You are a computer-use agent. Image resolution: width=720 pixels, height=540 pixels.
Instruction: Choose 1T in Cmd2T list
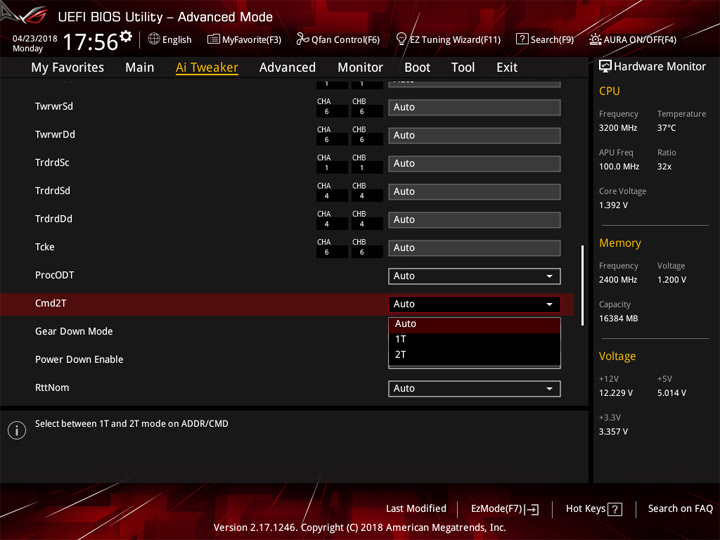tap(474, 339)
